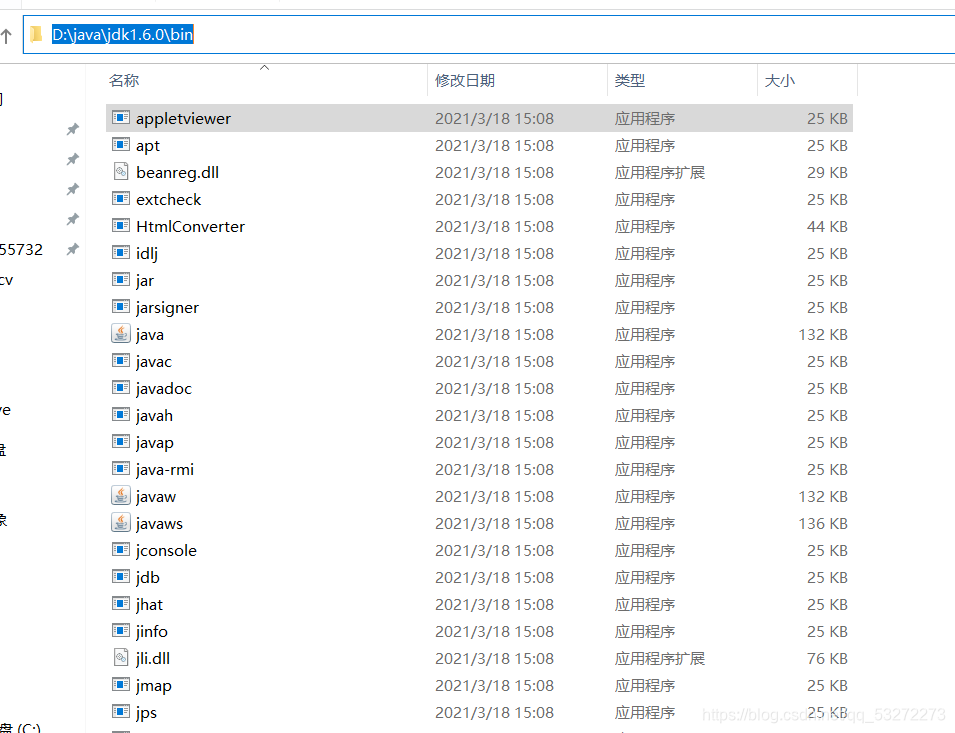Select the jinfo file name
This screenshot has height=733, width=955.
[152, 631]
